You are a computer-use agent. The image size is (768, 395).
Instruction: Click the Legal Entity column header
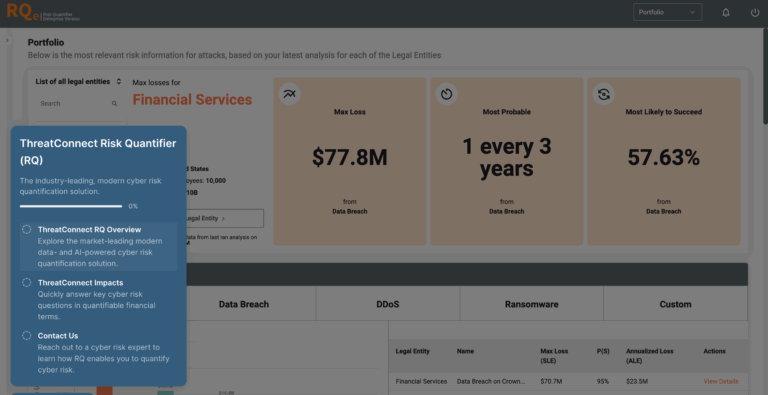click(x=412, y=351)
